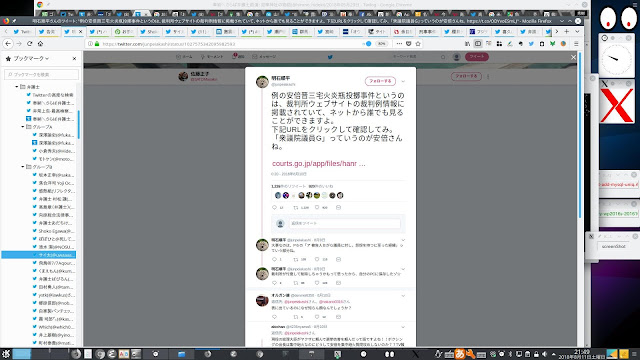This screenshot has width=640, height=360.
Task: Open the ブックマーク sidebar switcher dropdown
Action: (x=31, y=59)
